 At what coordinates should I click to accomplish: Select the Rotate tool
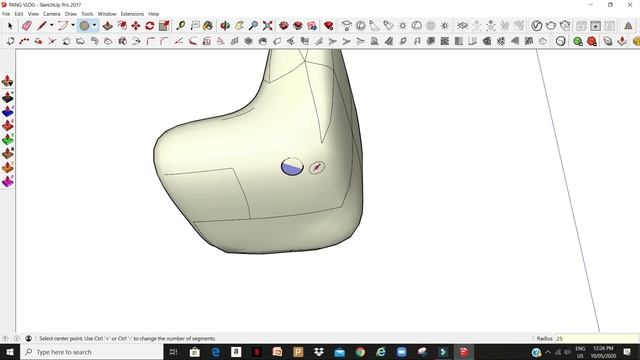pos(150,26)
